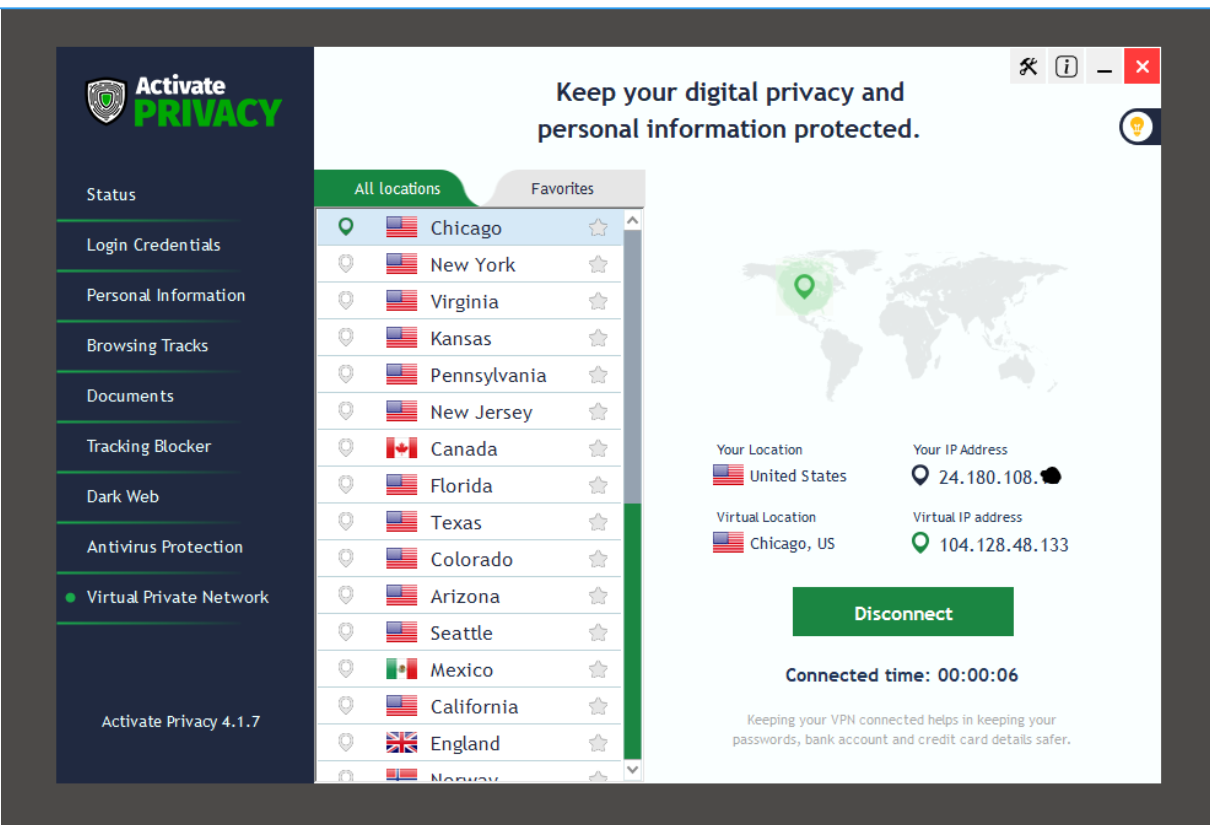Click the Colorado location pin icon
The width and height of the screenshot is (1210, 826).
pos(346,558)
